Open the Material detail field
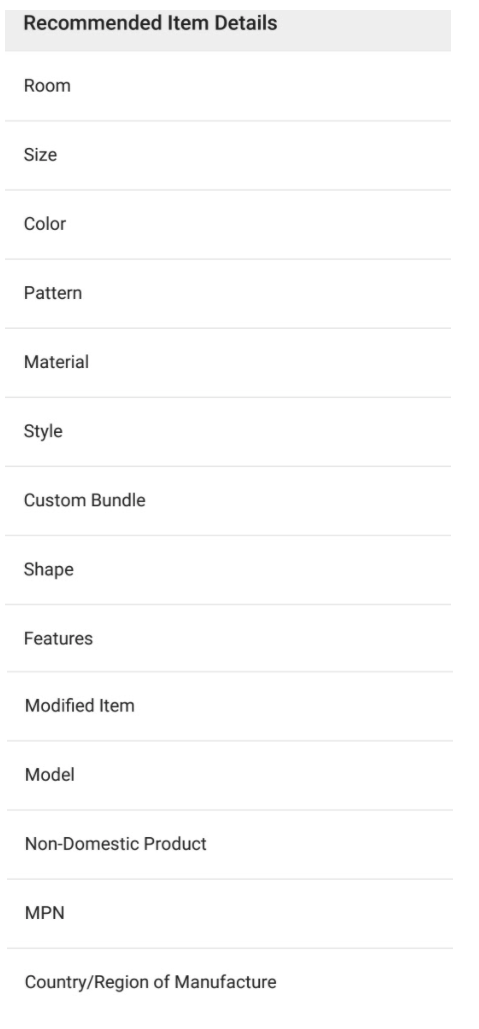 coord(228,362)
